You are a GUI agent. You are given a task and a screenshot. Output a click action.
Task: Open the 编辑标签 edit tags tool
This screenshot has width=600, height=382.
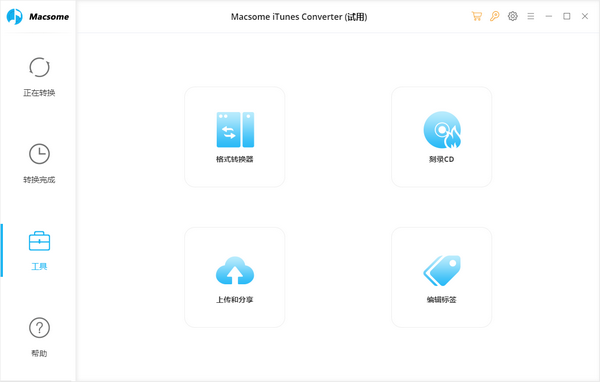(441, 278)
